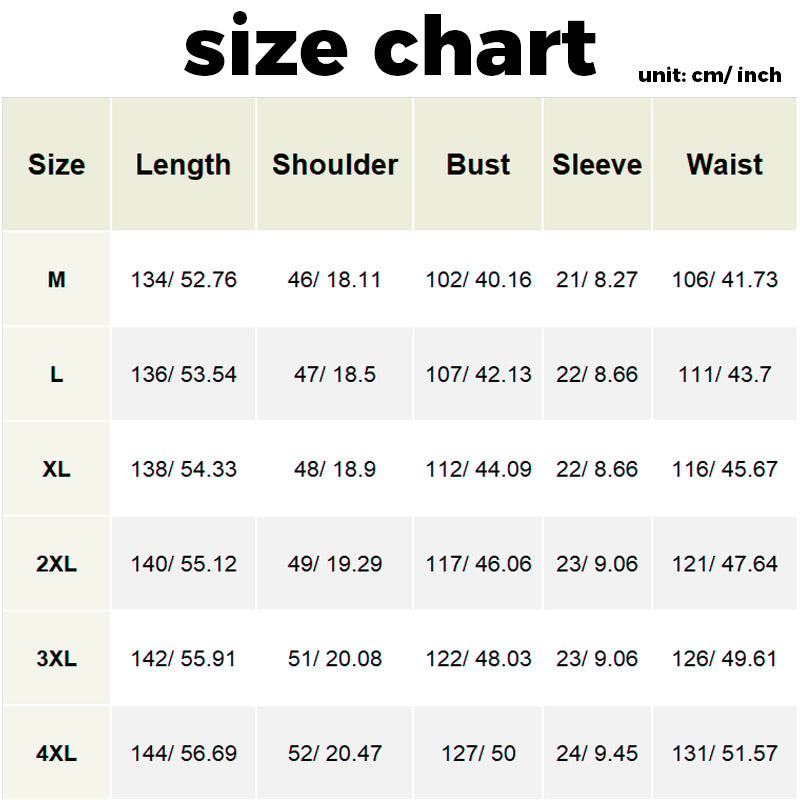The height and width of the screenshot is (800, 800).
Task: Click the 3XL sleeve value 23/ 9.06
Action: click(x=597, y=659)
